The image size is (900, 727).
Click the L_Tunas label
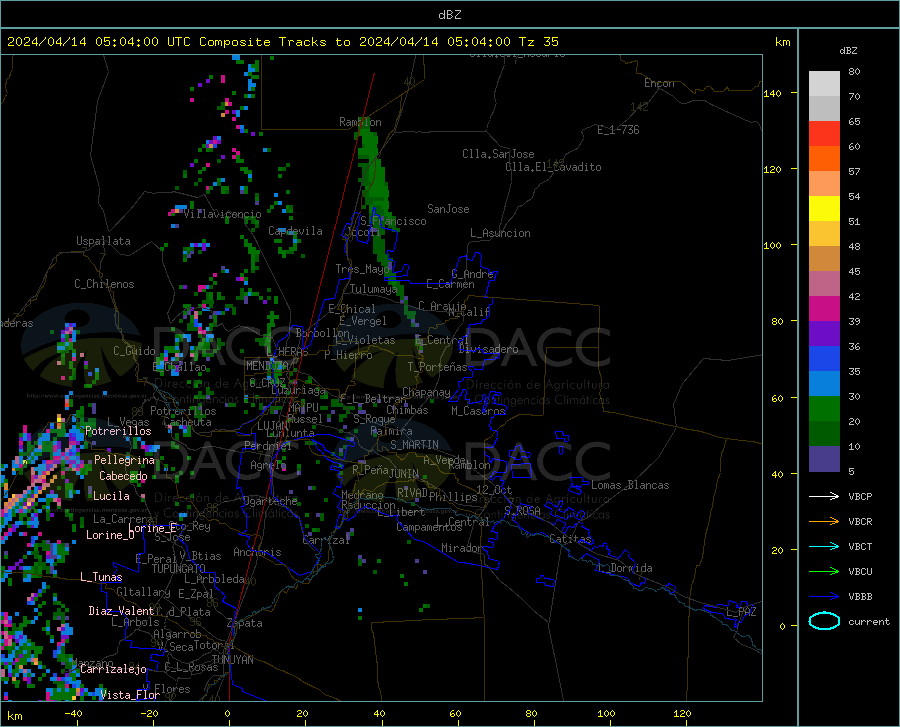(101, 577)
